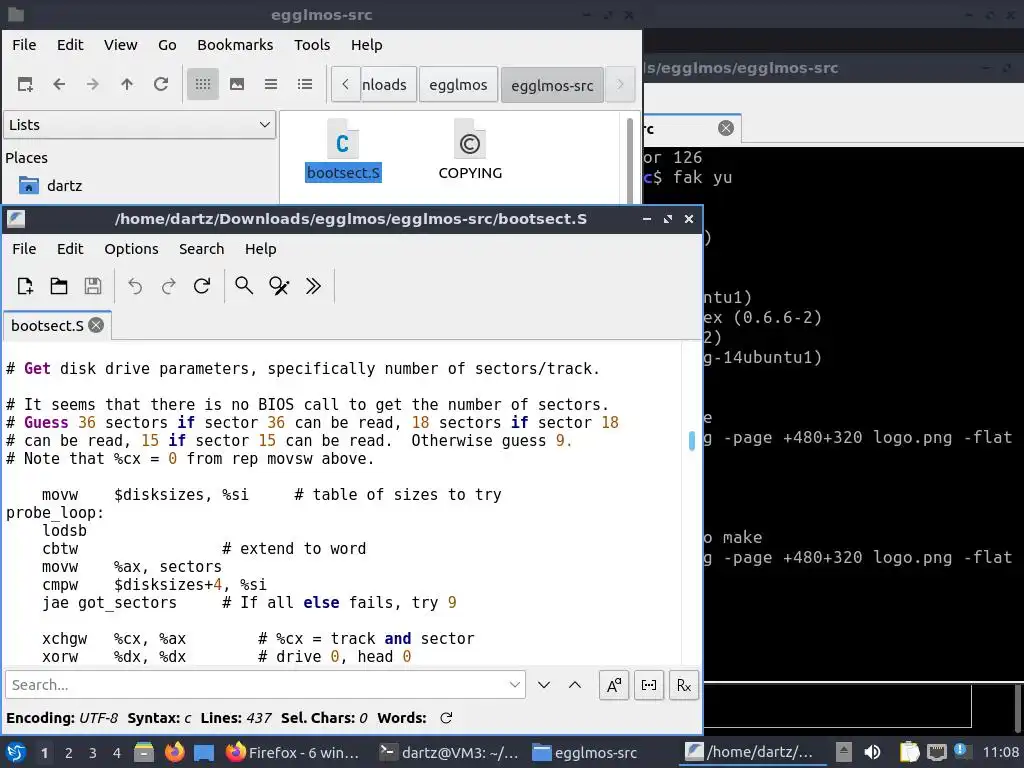Click the Find magnifier icon in editor
The height and width of the screenshot is (768, 1024).
pos(244,286)
